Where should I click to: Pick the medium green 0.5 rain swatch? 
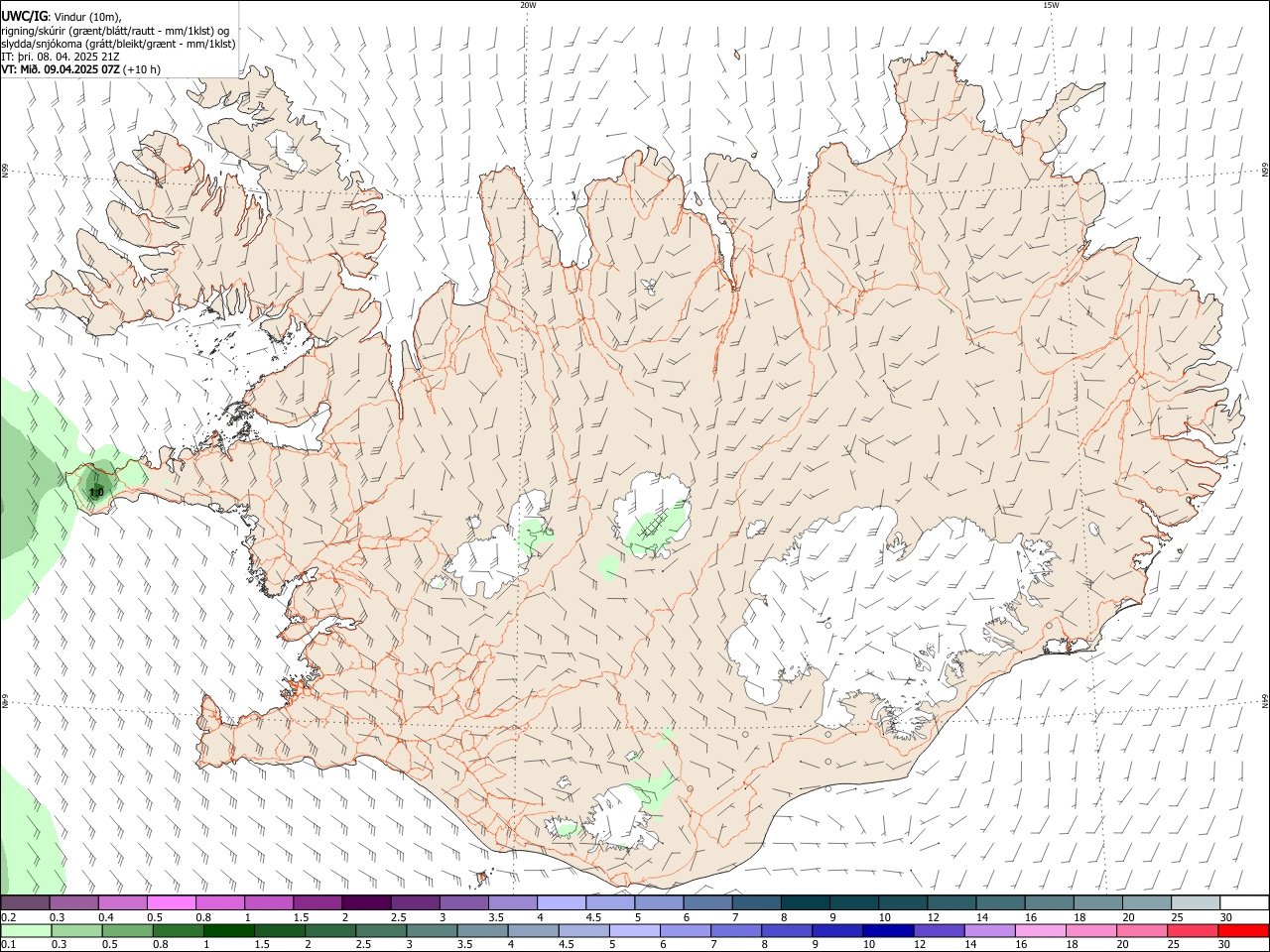pos(127,930)
